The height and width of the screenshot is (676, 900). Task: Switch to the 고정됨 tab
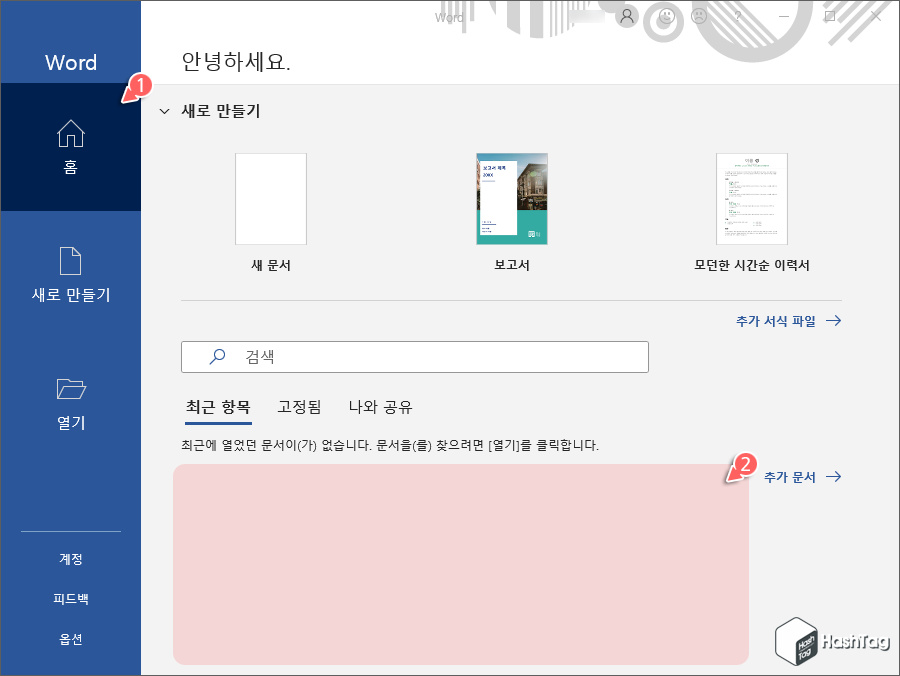pos(297,407)
